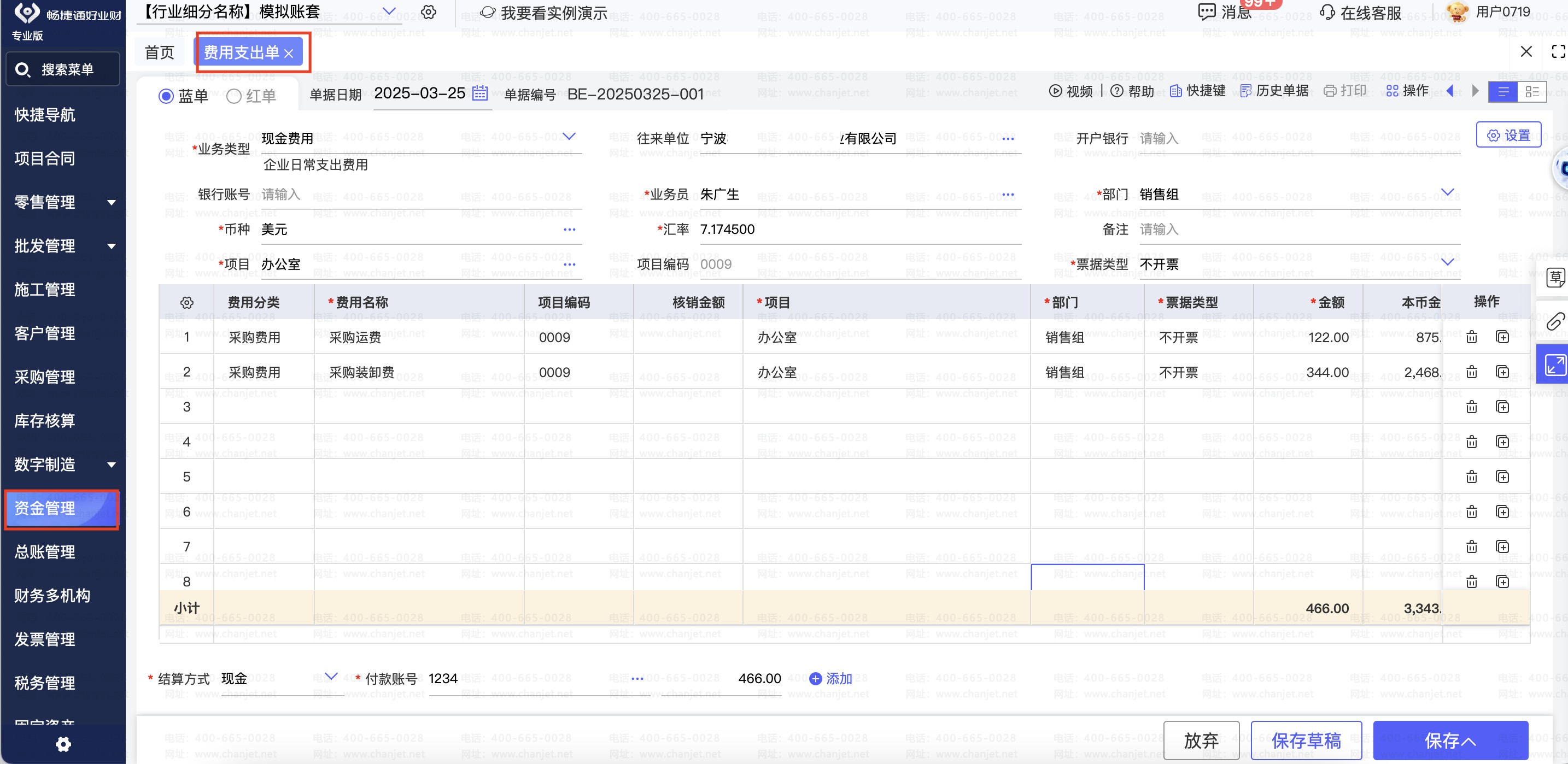The width and height of the screenshot is (1568, 764).
Task: Switch to card layout view toggle
Action: 1531,92
